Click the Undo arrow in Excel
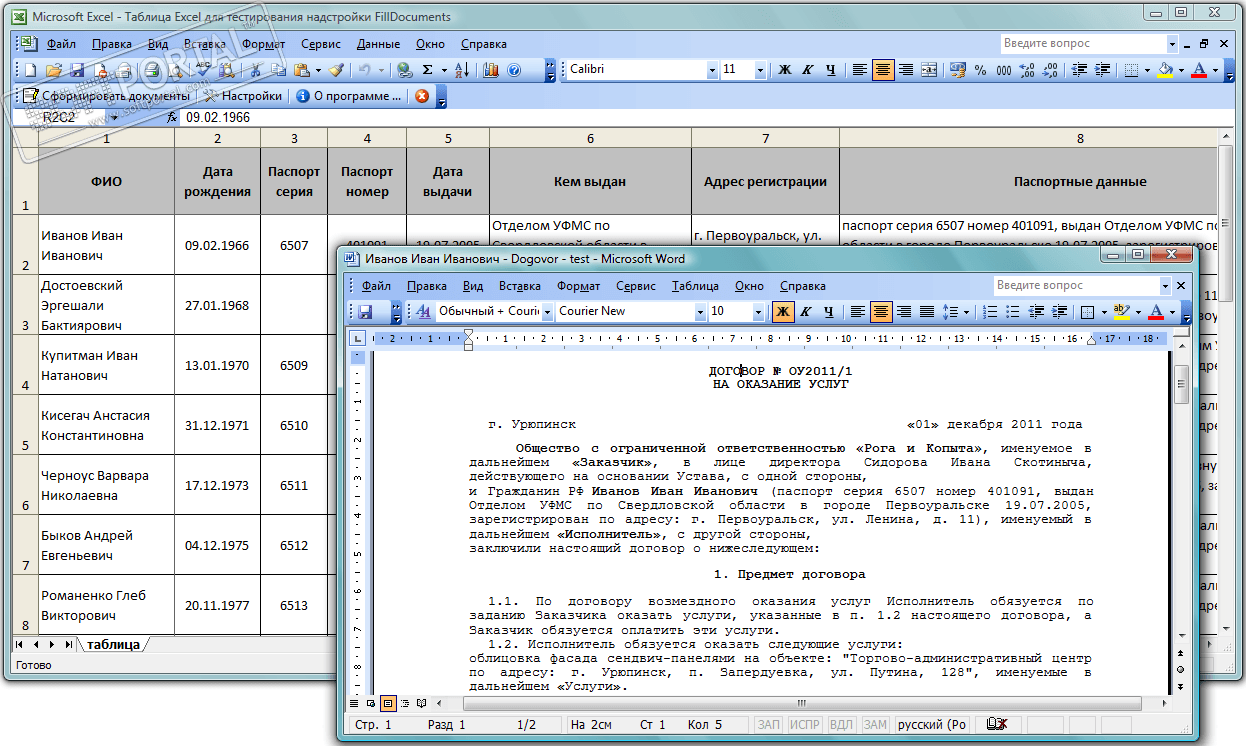 coord(364,70)
